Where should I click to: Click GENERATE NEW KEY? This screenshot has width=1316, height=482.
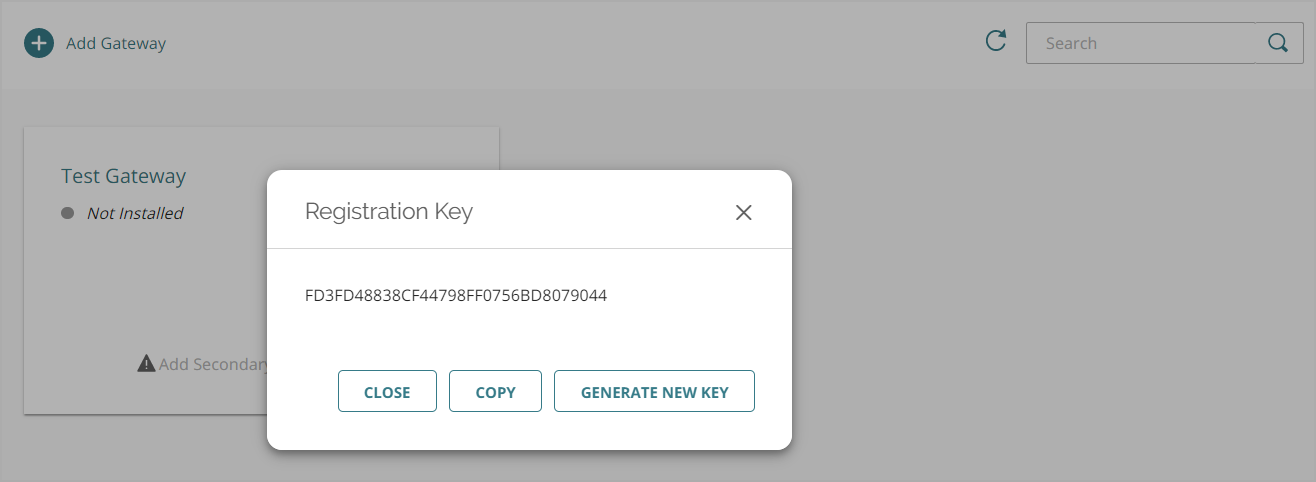[x=654, y=392]
